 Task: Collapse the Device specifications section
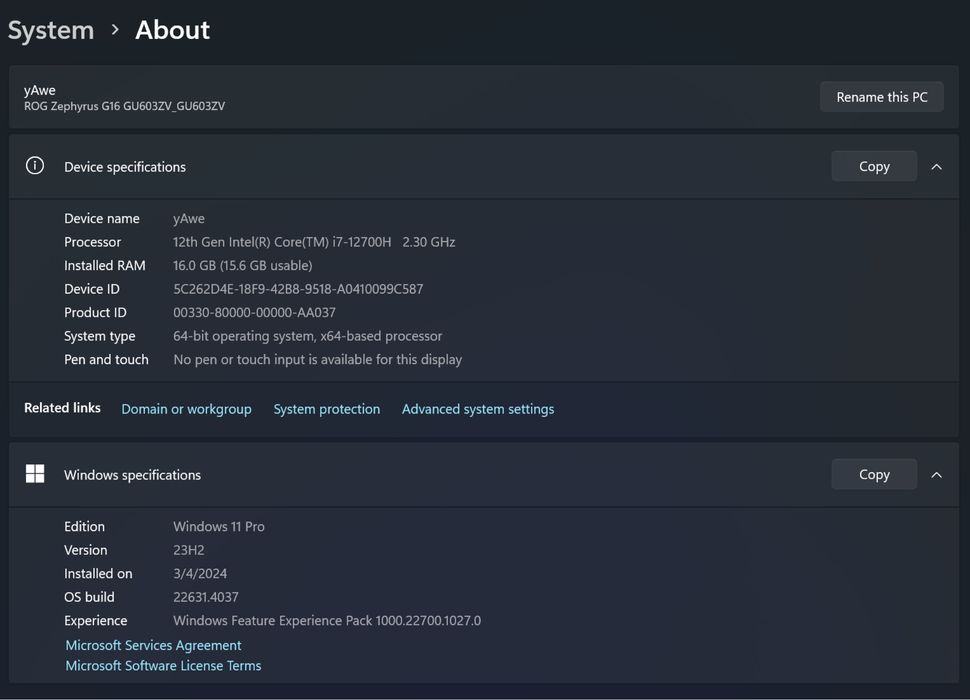point(936,167)
